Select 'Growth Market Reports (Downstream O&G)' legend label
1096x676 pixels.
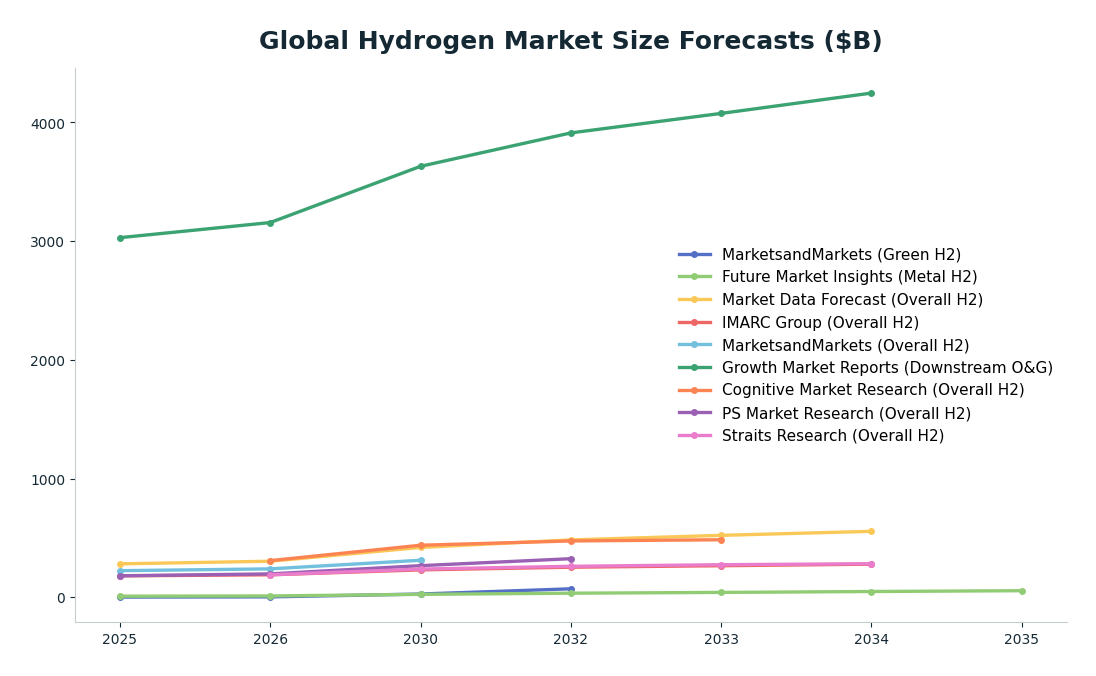(x=887, y=368)
